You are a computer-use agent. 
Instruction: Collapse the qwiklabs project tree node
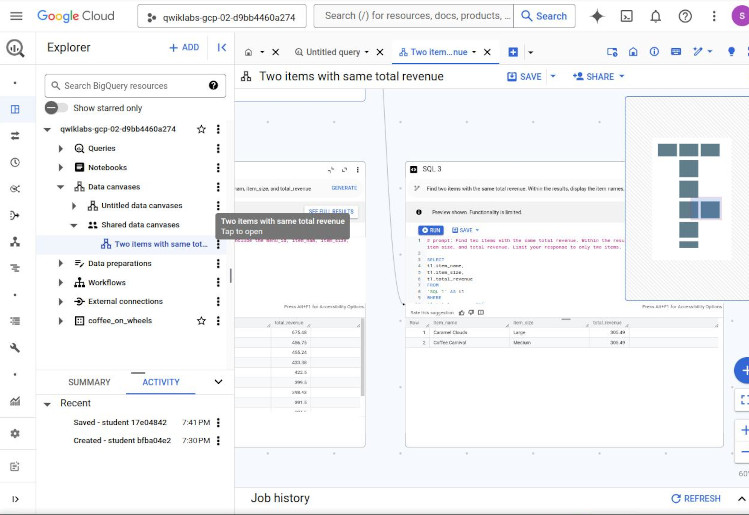[x=47, y=129]
